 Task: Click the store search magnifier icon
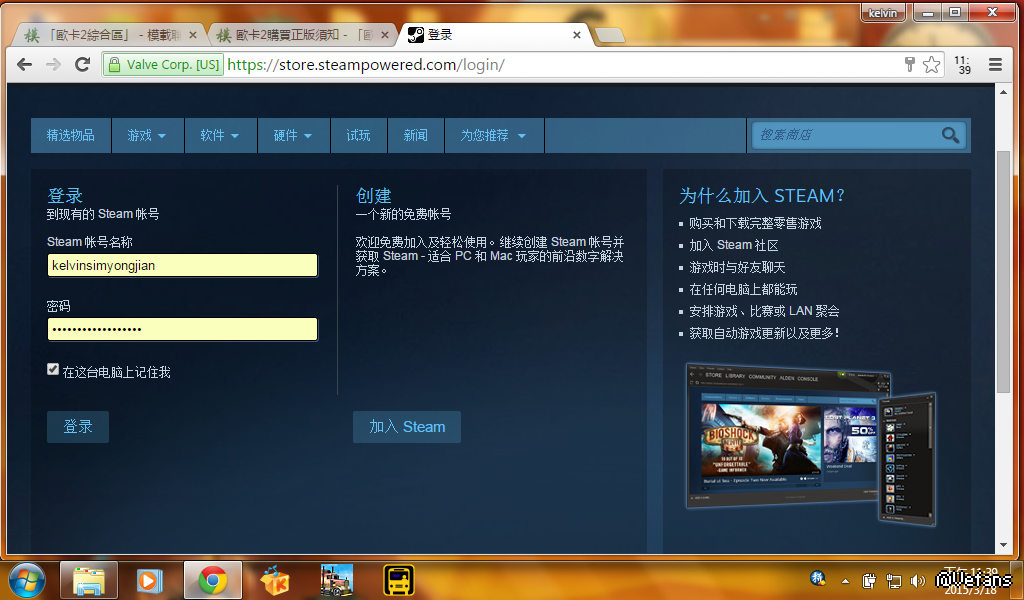coord(950,135)
